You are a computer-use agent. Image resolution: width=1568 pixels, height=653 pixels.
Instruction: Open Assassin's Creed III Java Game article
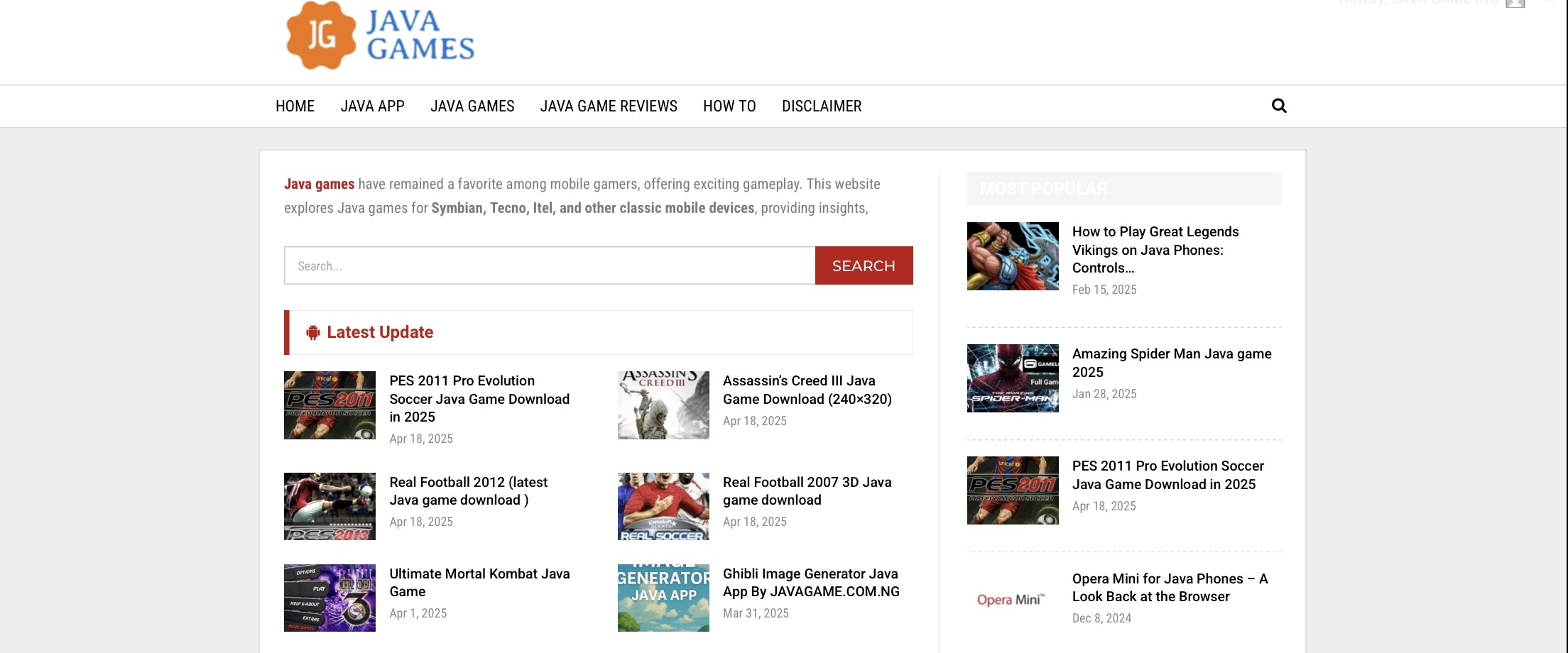(x=807, y=390)
